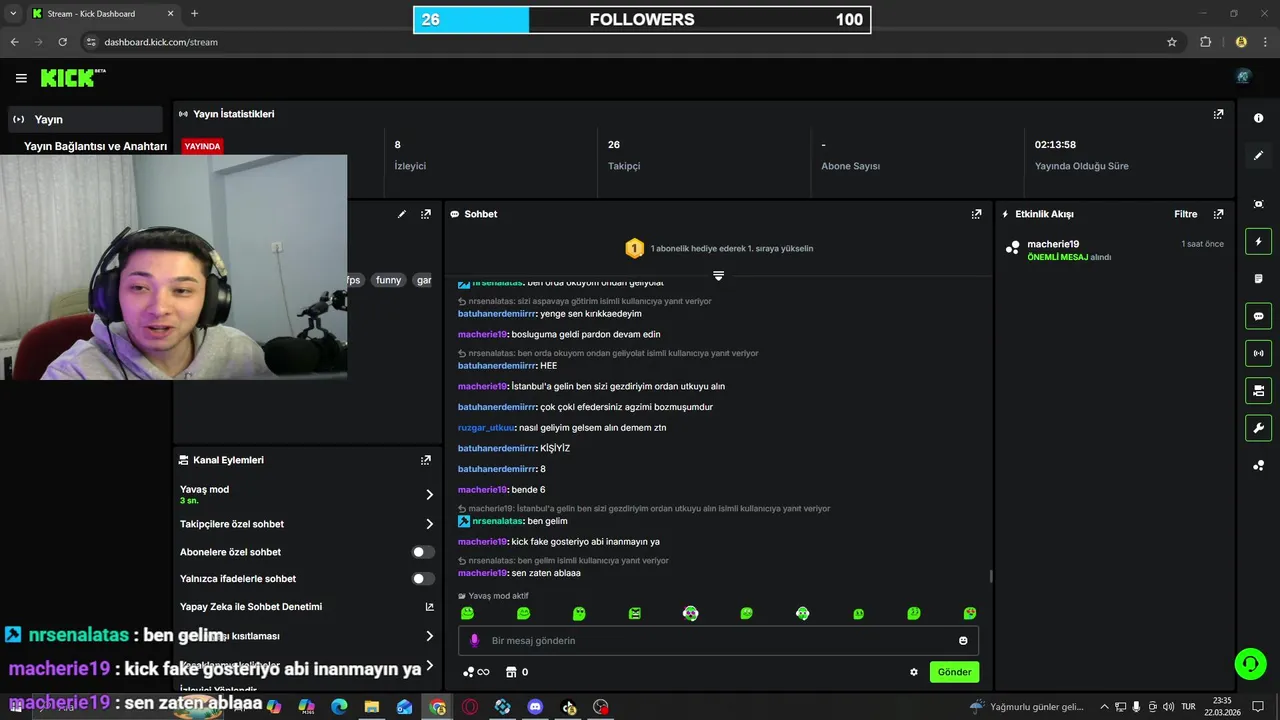Image resolution: width=1280 pixels, height=720 pixels.
Task: Show hidden system tray icons
Action: [x=1104, y=707]
